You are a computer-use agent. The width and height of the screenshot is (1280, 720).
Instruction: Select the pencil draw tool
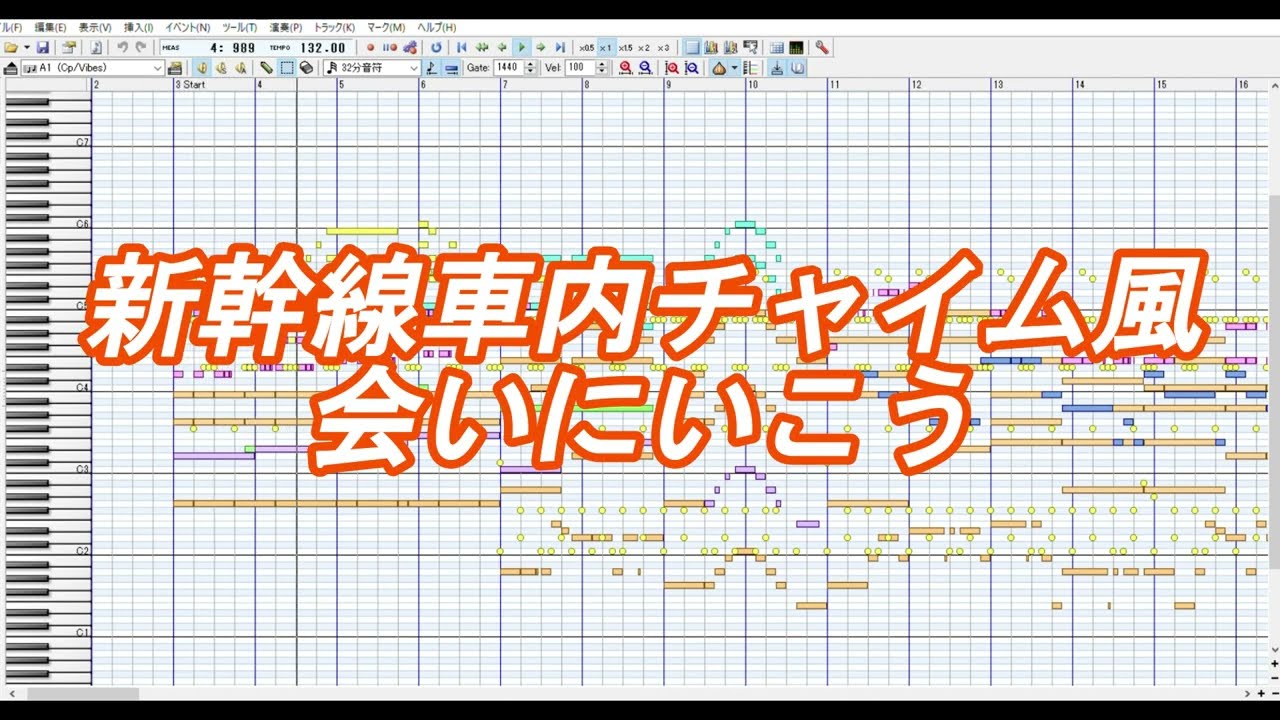coord(266,67)
